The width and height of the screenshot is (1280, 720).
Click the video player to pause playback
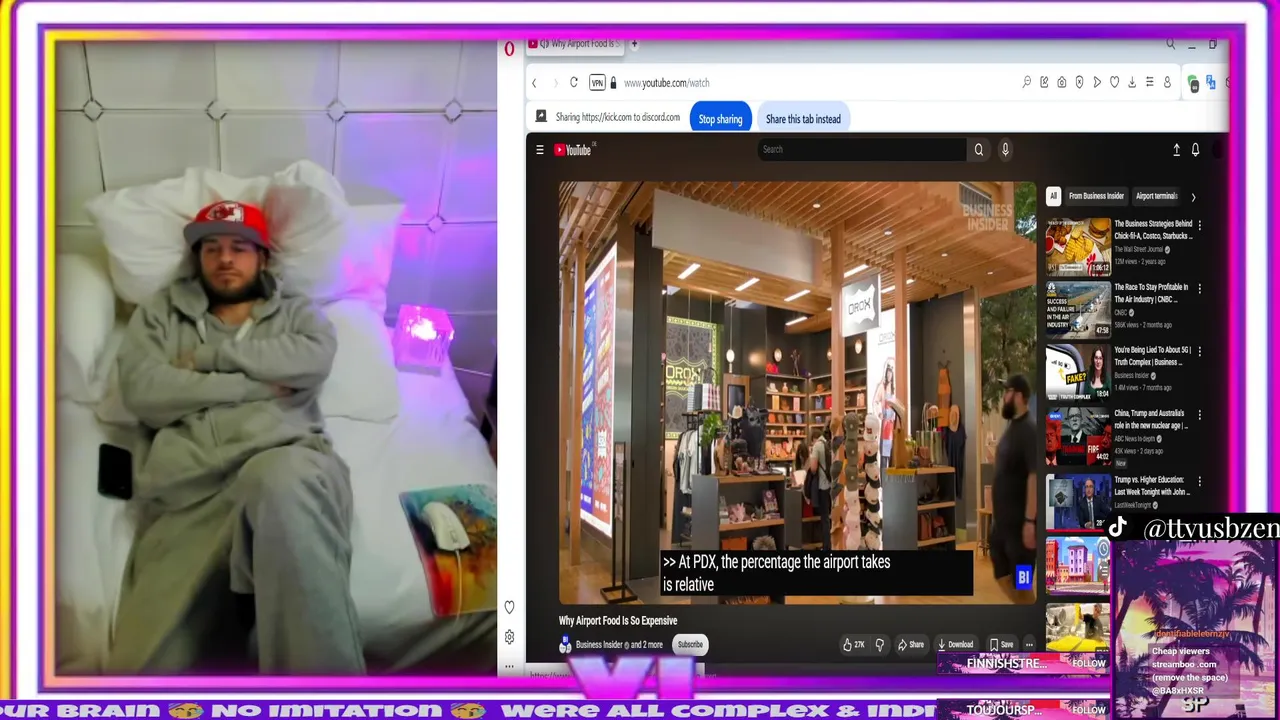point(797,392)
